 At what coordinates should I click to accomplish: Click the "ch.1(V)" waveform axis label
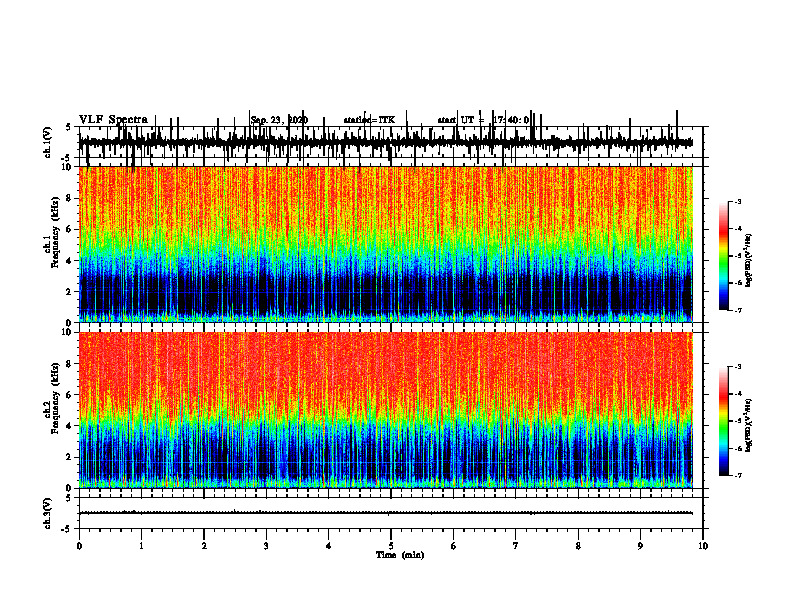coord(47,142)
